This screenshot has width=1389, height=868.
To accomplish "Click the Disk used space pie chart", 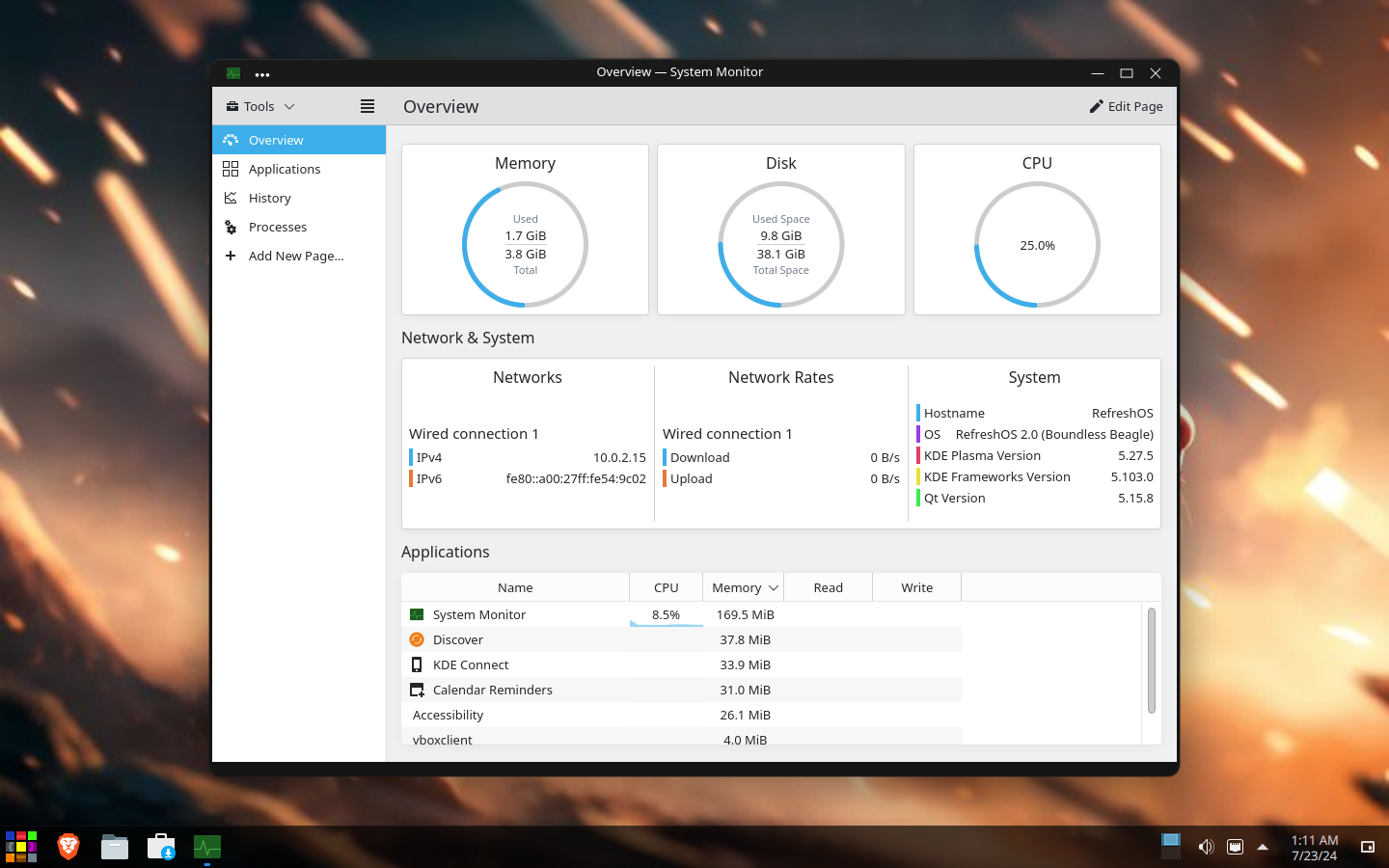I will click(781, 245).
